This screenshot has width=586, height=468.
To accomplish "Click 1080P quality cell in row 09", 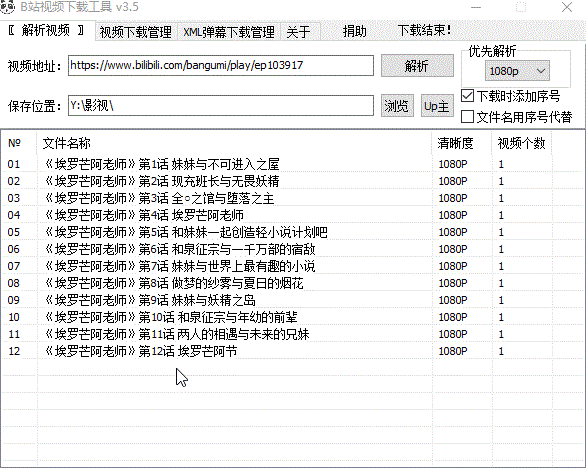I will [x=453, y=300].
